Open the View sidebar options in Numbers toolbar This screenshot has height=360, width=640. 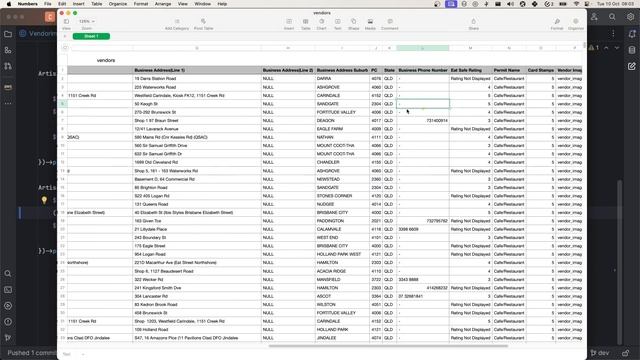click(66, 22)
